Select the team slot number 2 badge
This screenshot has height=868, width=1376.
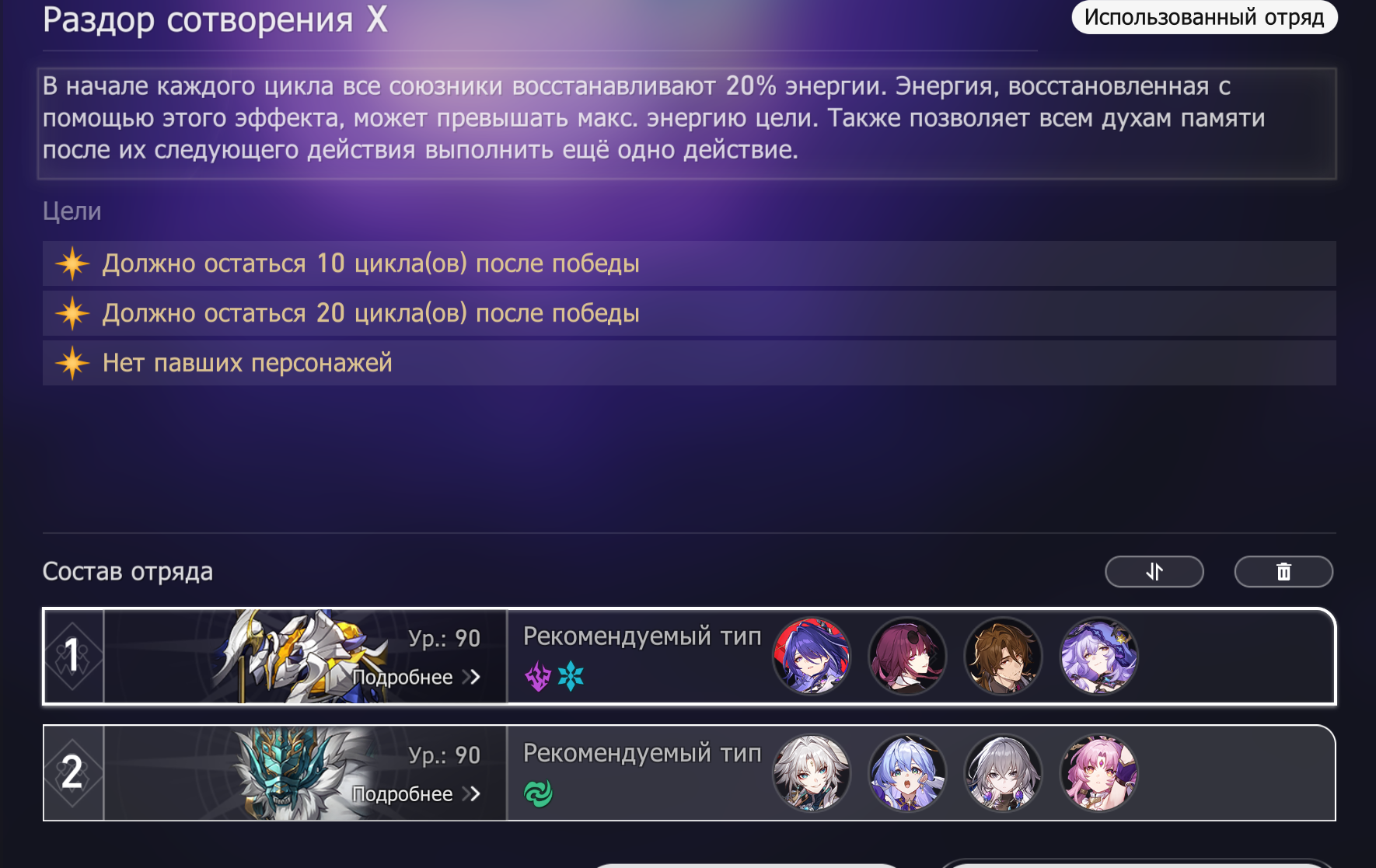click(73, 773)
